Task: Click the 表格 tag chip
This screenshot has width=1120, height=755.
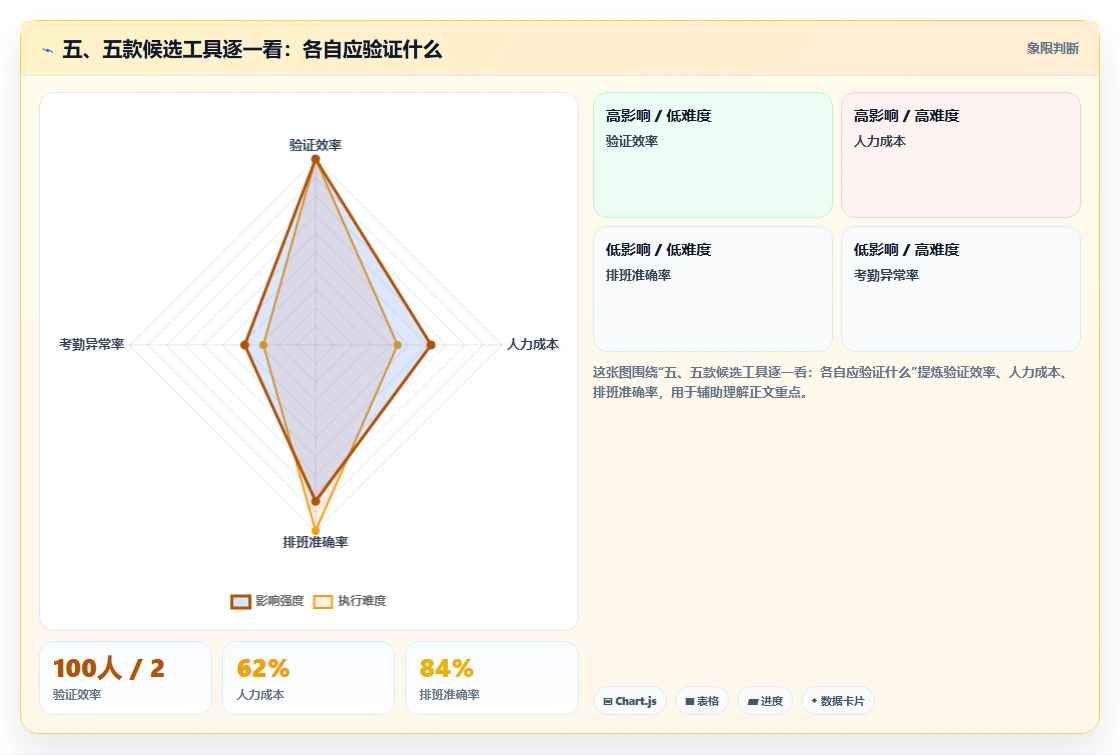Action: coord(701,701)
